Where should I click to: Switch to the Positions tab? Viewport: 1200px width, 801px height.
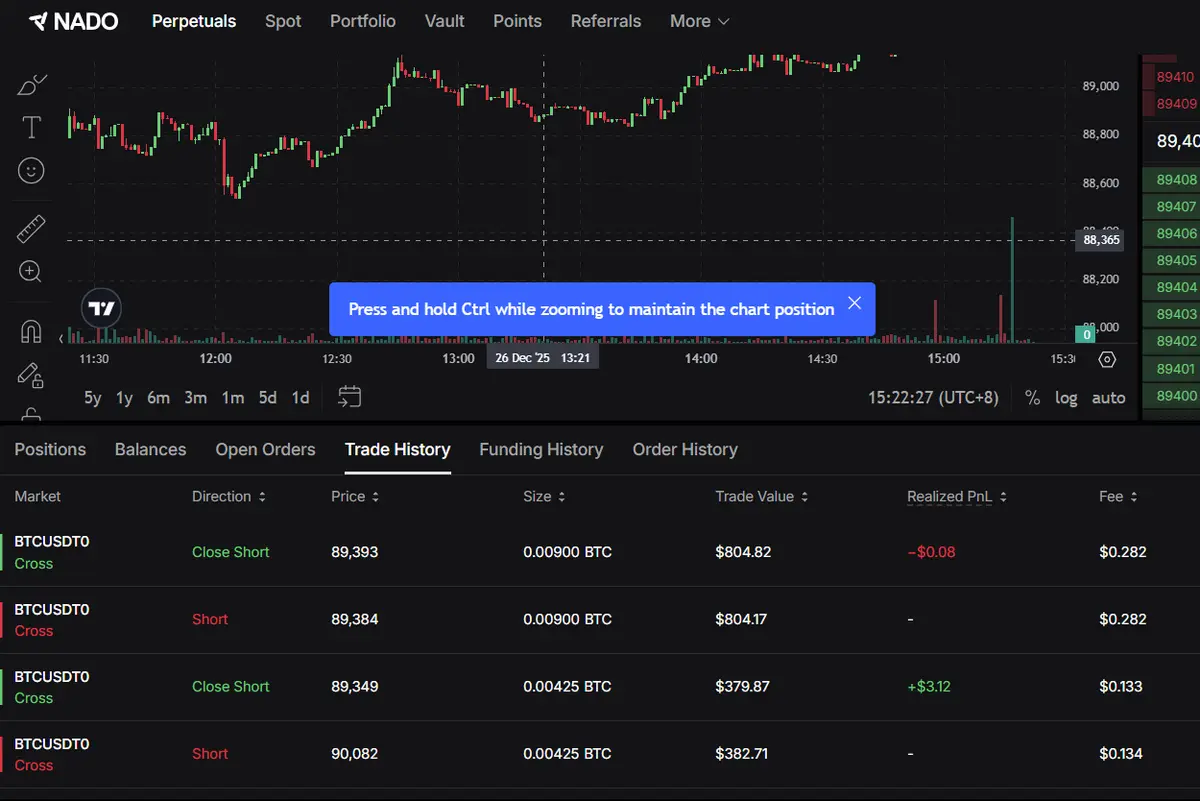click(50, 450)
